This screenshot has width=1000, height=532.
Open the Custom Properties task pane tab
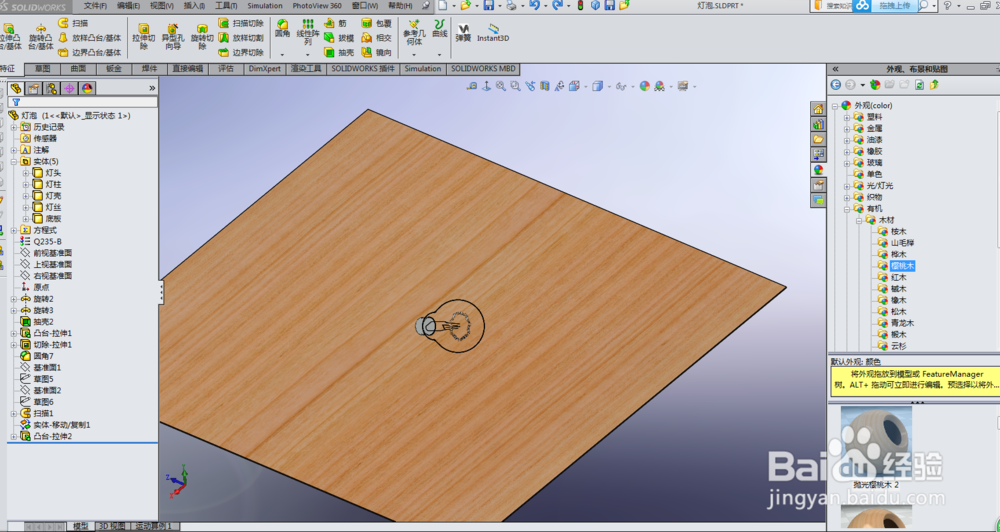point(818,185)
